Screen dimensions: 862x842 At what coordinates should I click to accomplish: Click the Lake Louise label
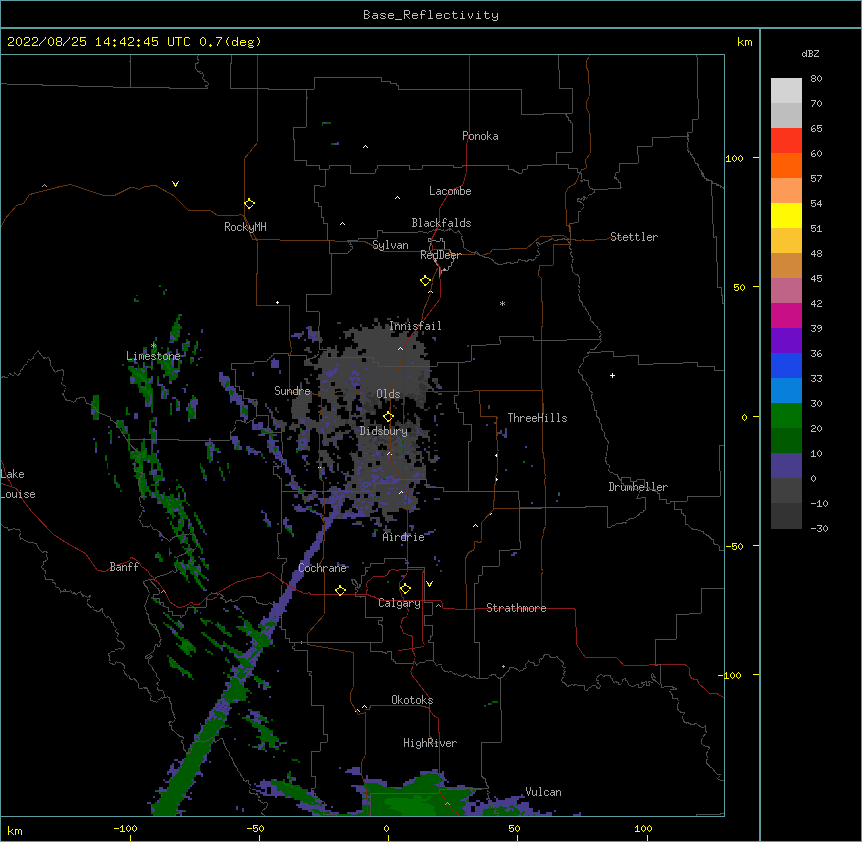point(17,484)
